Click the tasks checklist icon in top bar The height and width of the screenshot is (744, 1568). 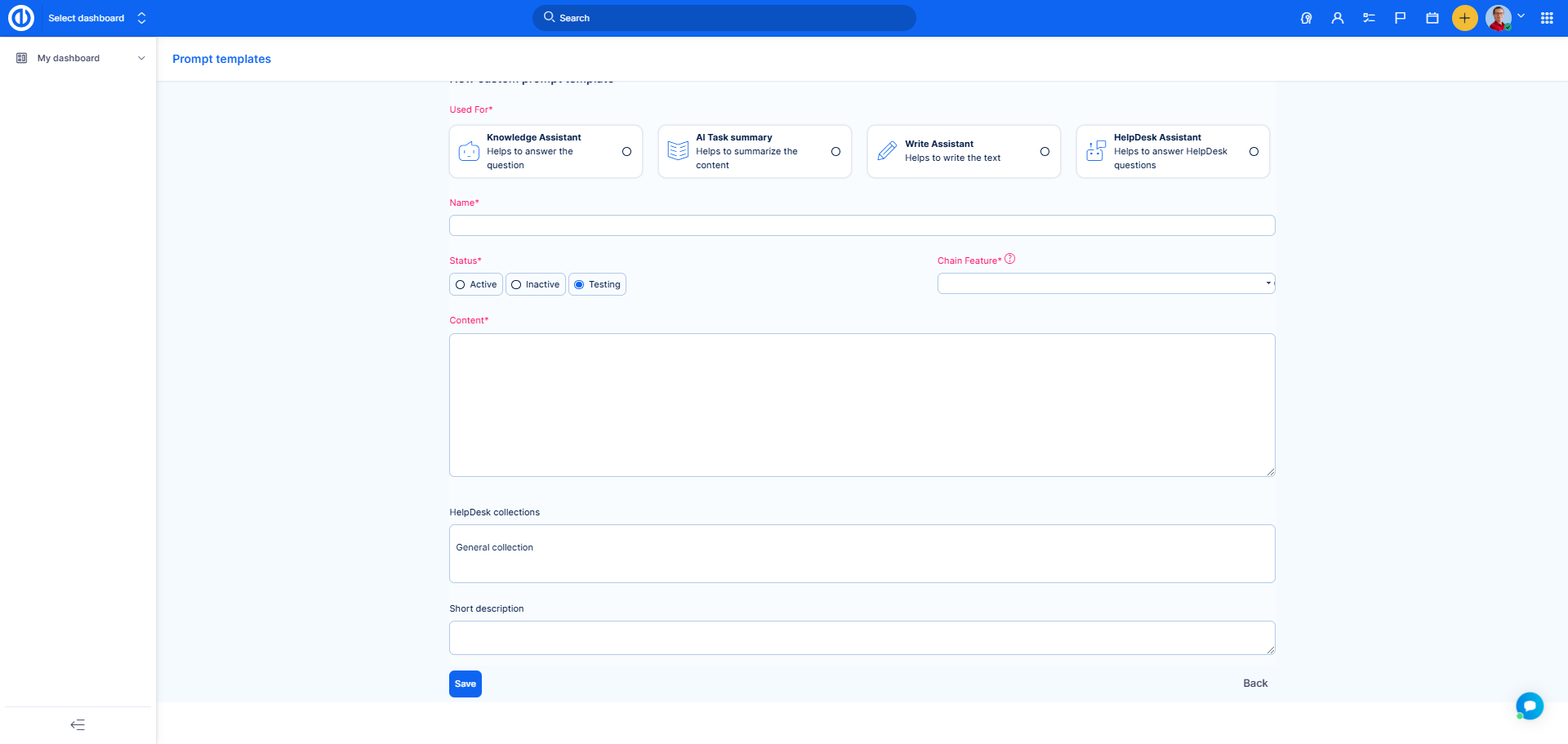click(1369, 18)
